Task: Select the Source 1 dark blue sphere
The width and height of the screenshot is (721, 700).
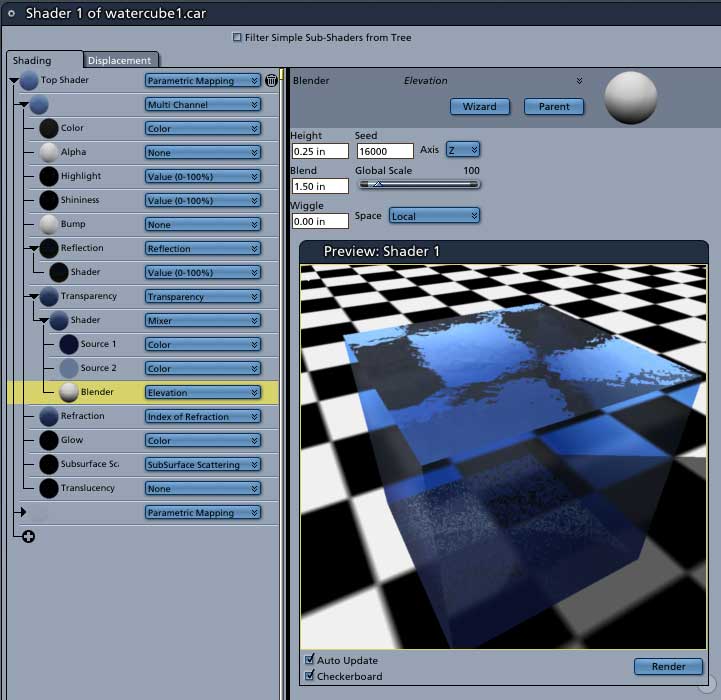Action: [x=69, y=344]
